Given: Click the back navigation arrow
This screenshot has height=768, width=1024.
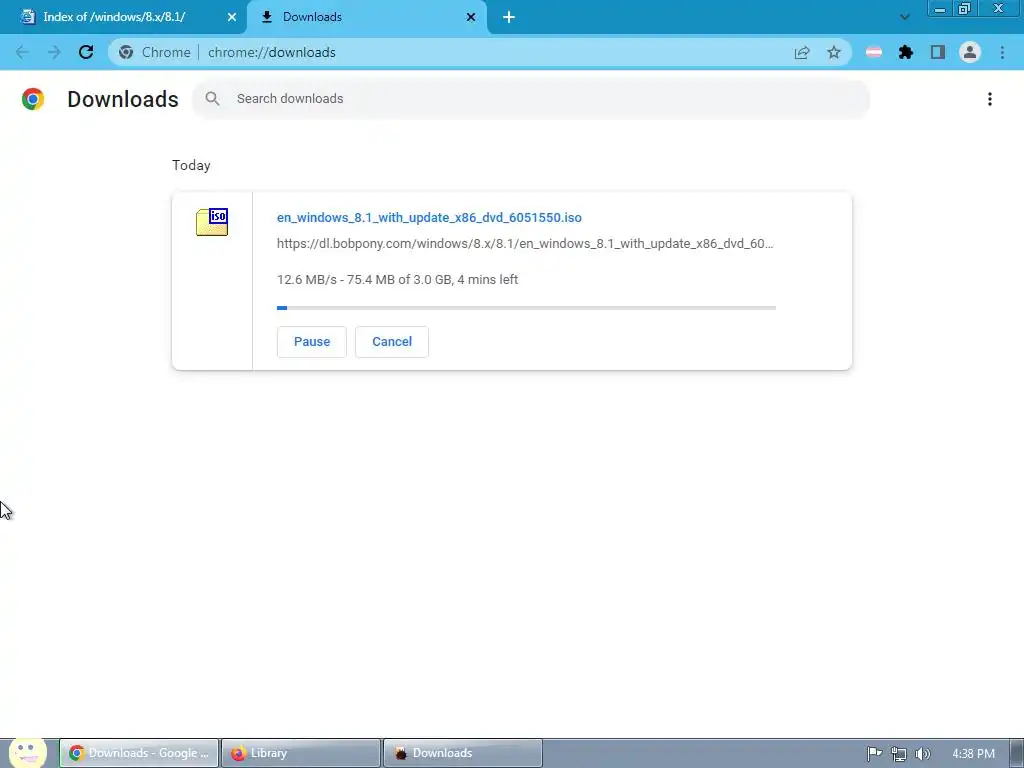Looking at the screenshot, I should click(22, 52).
